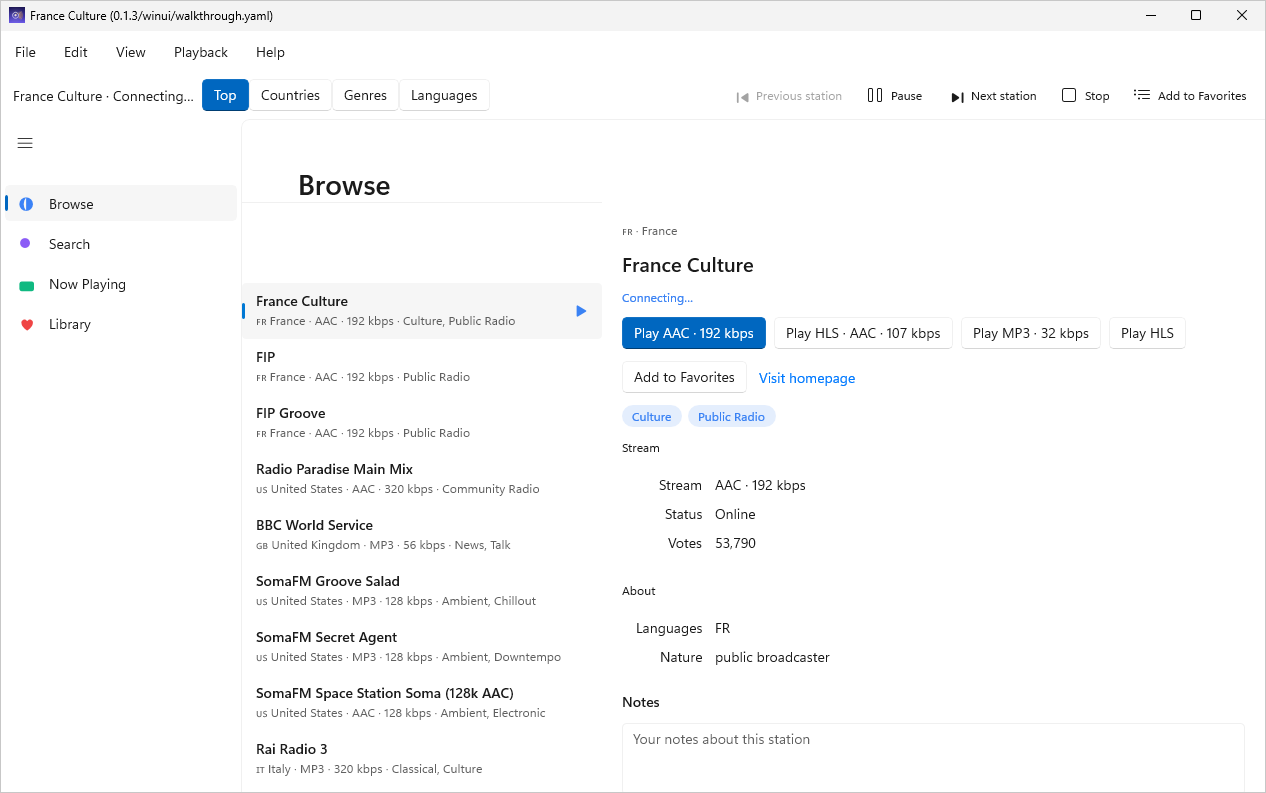
Task: Click the Public Radio tag chip
Action: (x=731, y=417)
